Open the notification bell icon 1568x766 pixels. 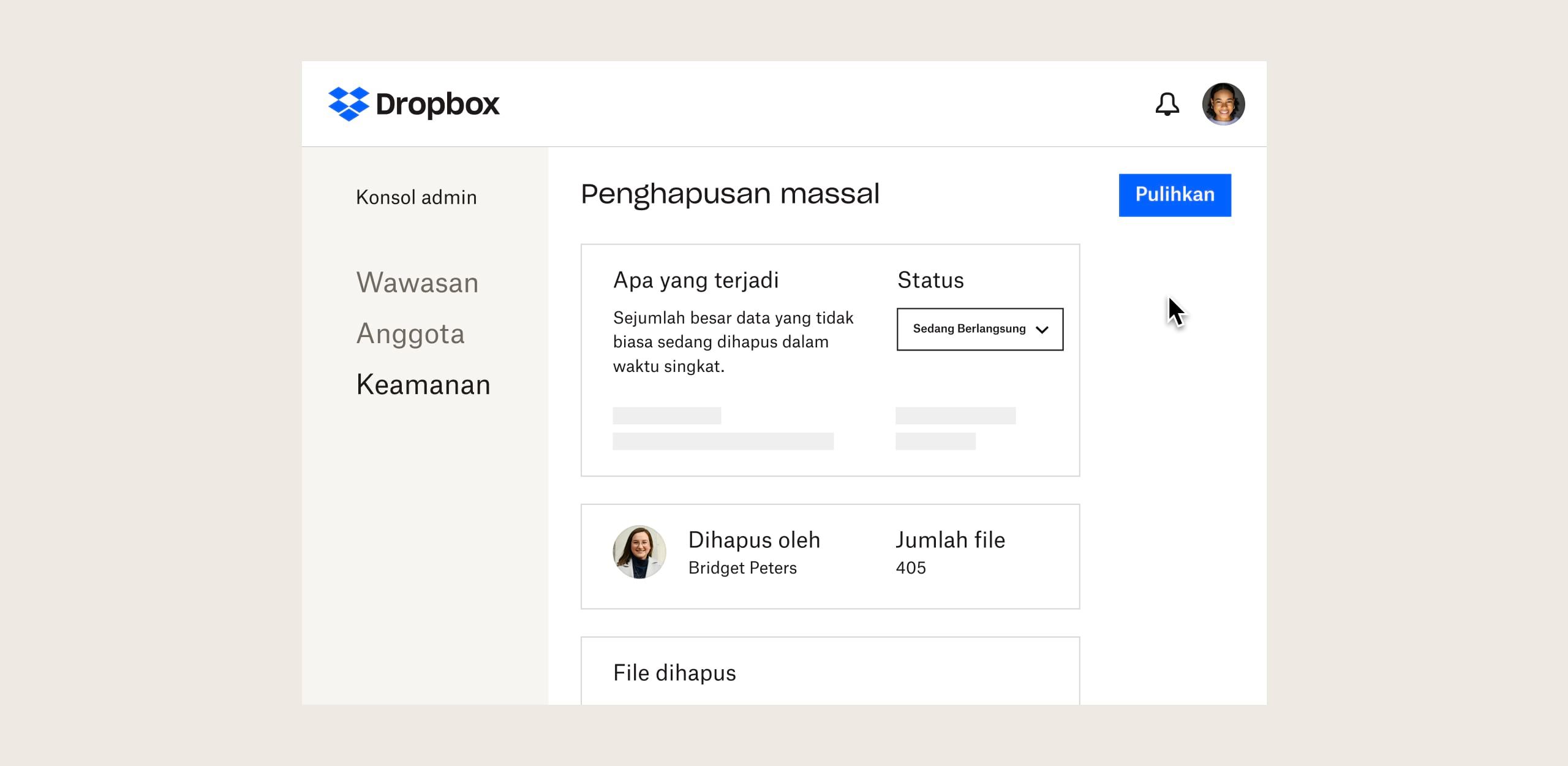click(1167, 104)
